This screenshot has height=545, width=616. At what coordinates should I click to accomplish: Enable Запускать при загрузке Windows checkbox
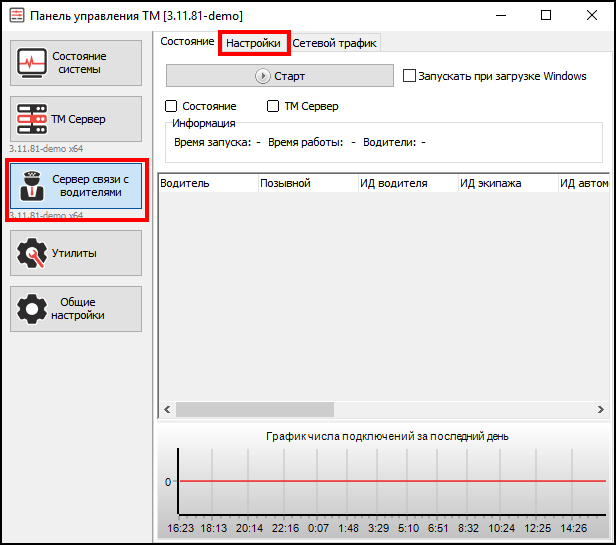(409, 76)
